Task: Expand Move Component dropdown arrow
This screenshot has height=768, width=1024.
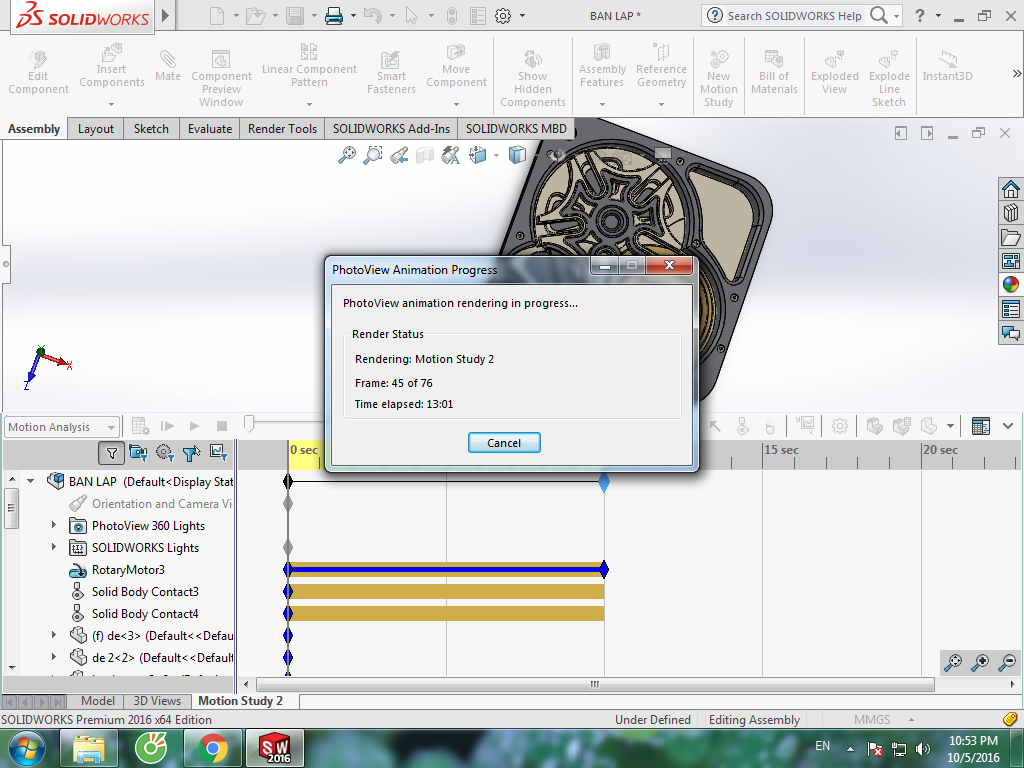Action: tap(456, 104)
